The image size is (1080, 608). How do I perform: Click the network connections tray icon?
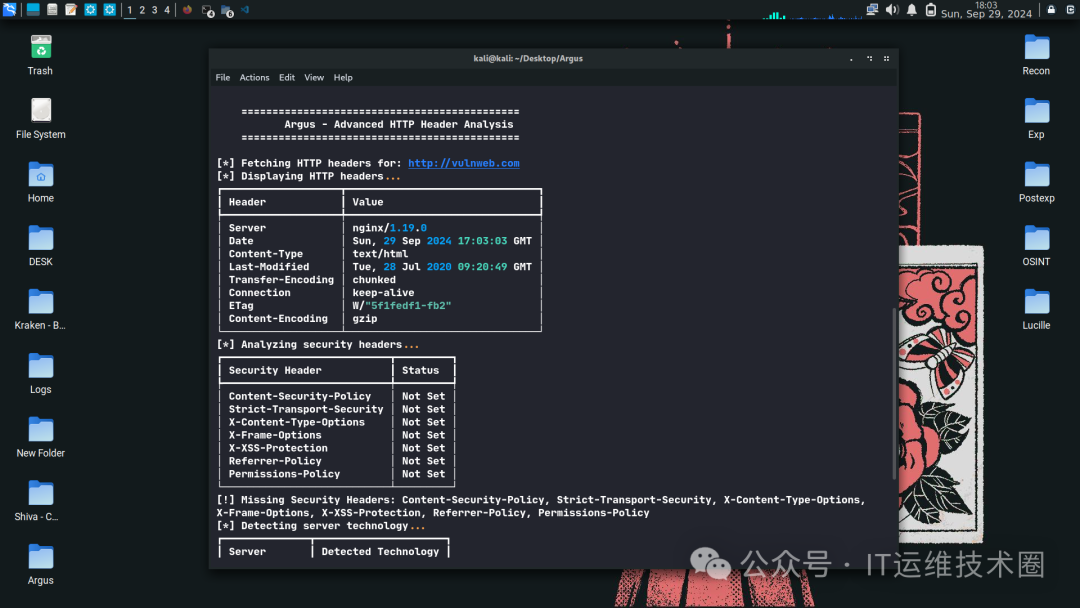coord(872,10)
